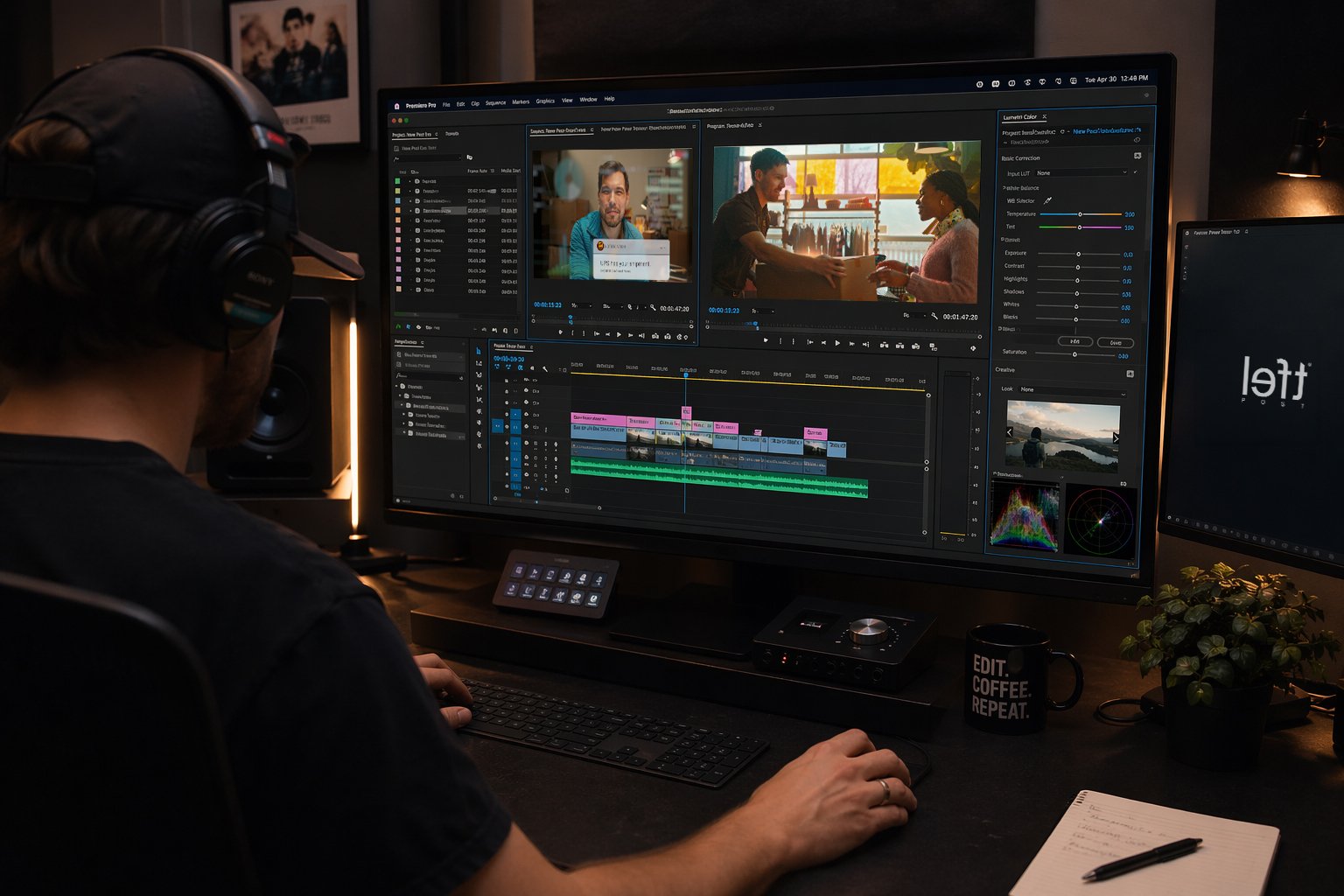This screenshot has height=896, width=1344.
Task: Click the Tint slider handle
Action: 1080,227
